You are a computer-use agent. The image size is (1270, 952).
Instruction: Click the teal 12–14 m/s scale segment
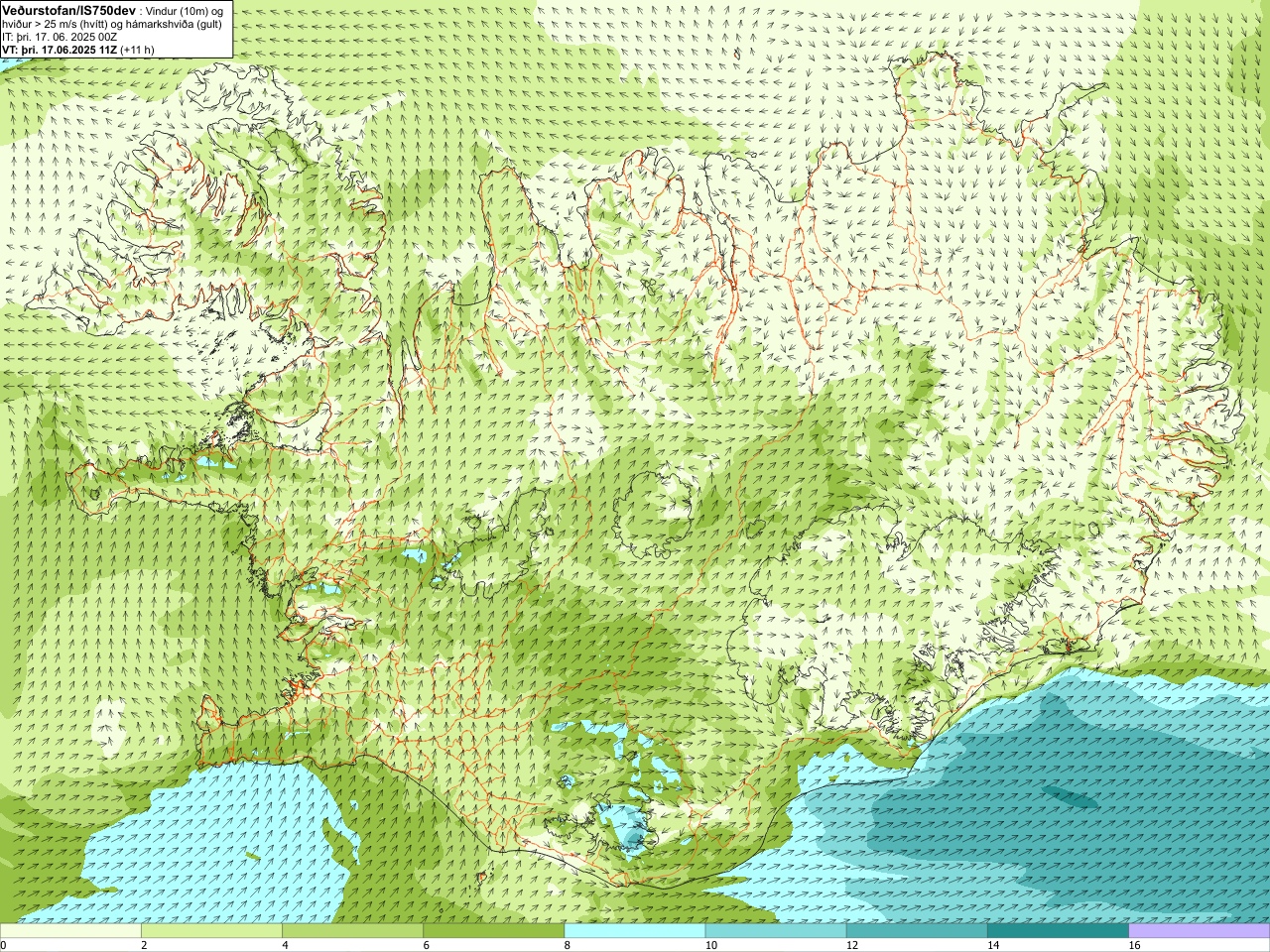pyautogui.click(x=917, y=931)
